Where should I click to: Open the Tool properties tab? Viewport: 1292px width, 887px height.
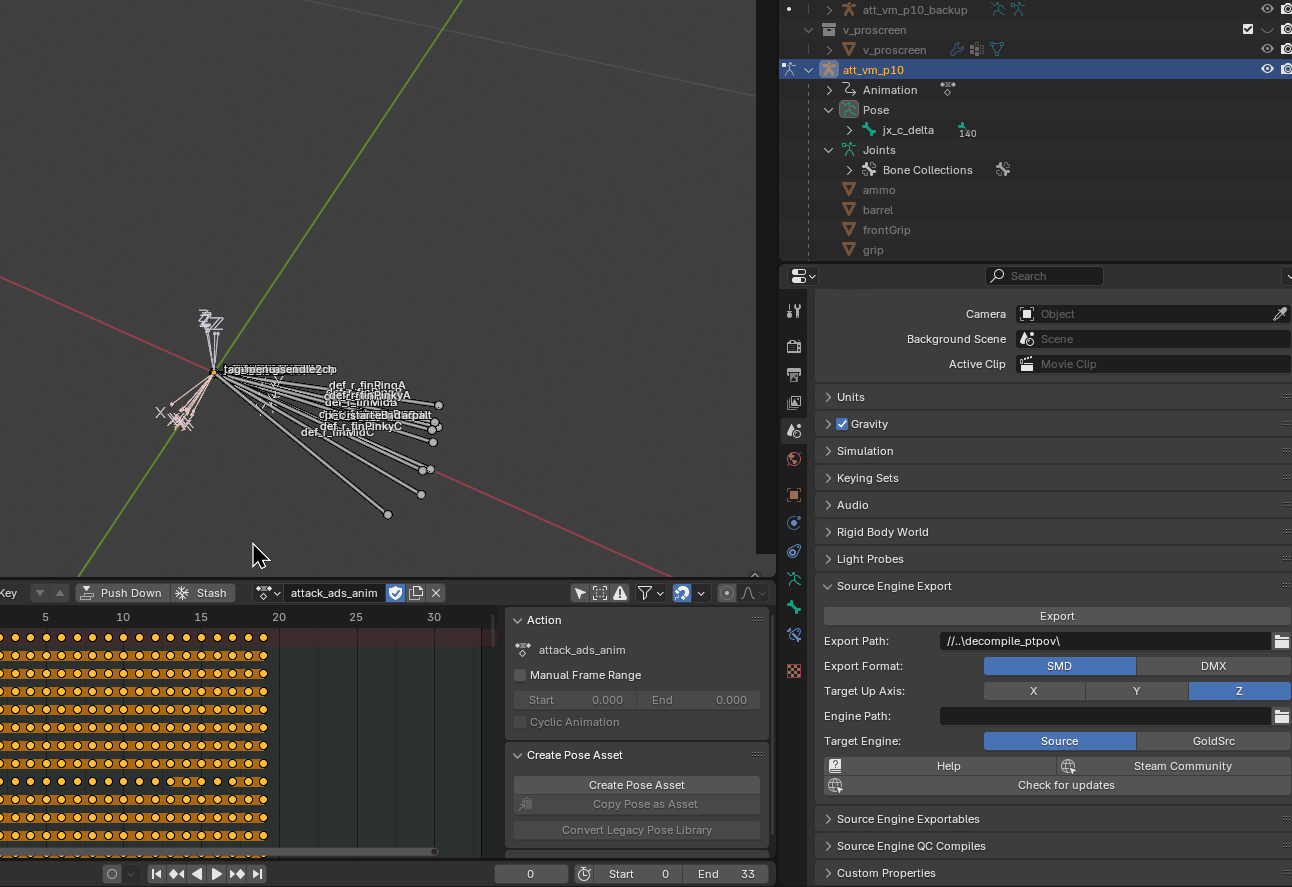click(x=794, y=311)
